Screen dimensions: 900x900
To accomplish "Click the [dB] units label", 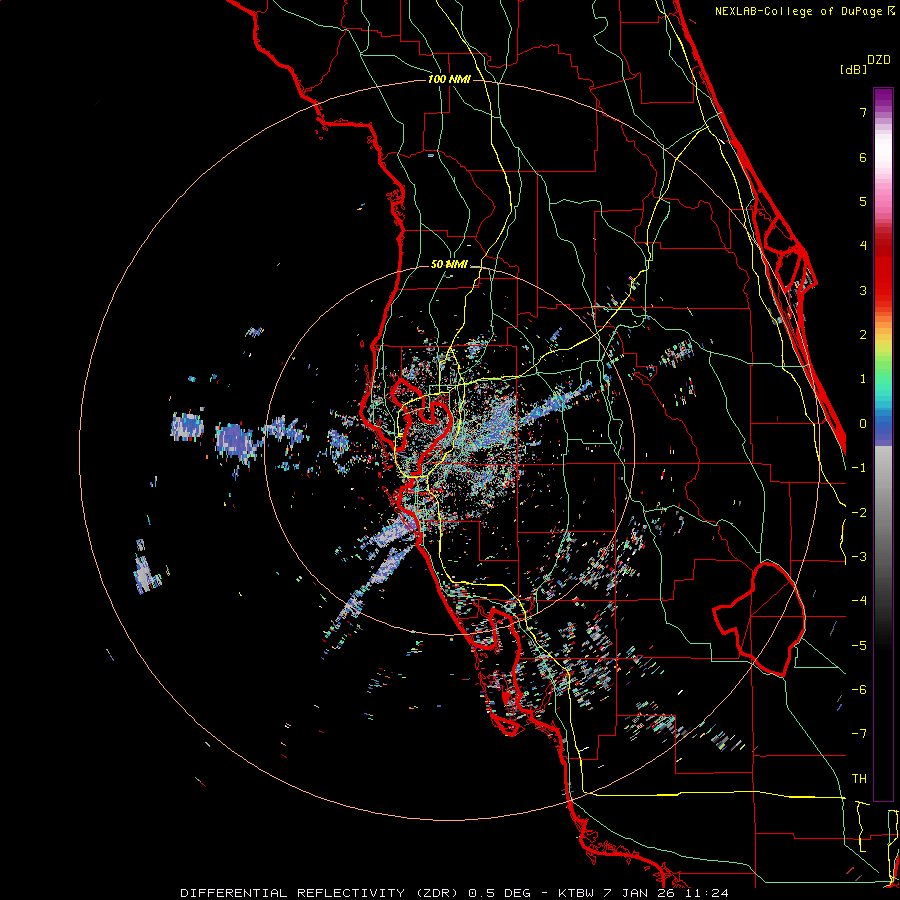I will [853, 69].
